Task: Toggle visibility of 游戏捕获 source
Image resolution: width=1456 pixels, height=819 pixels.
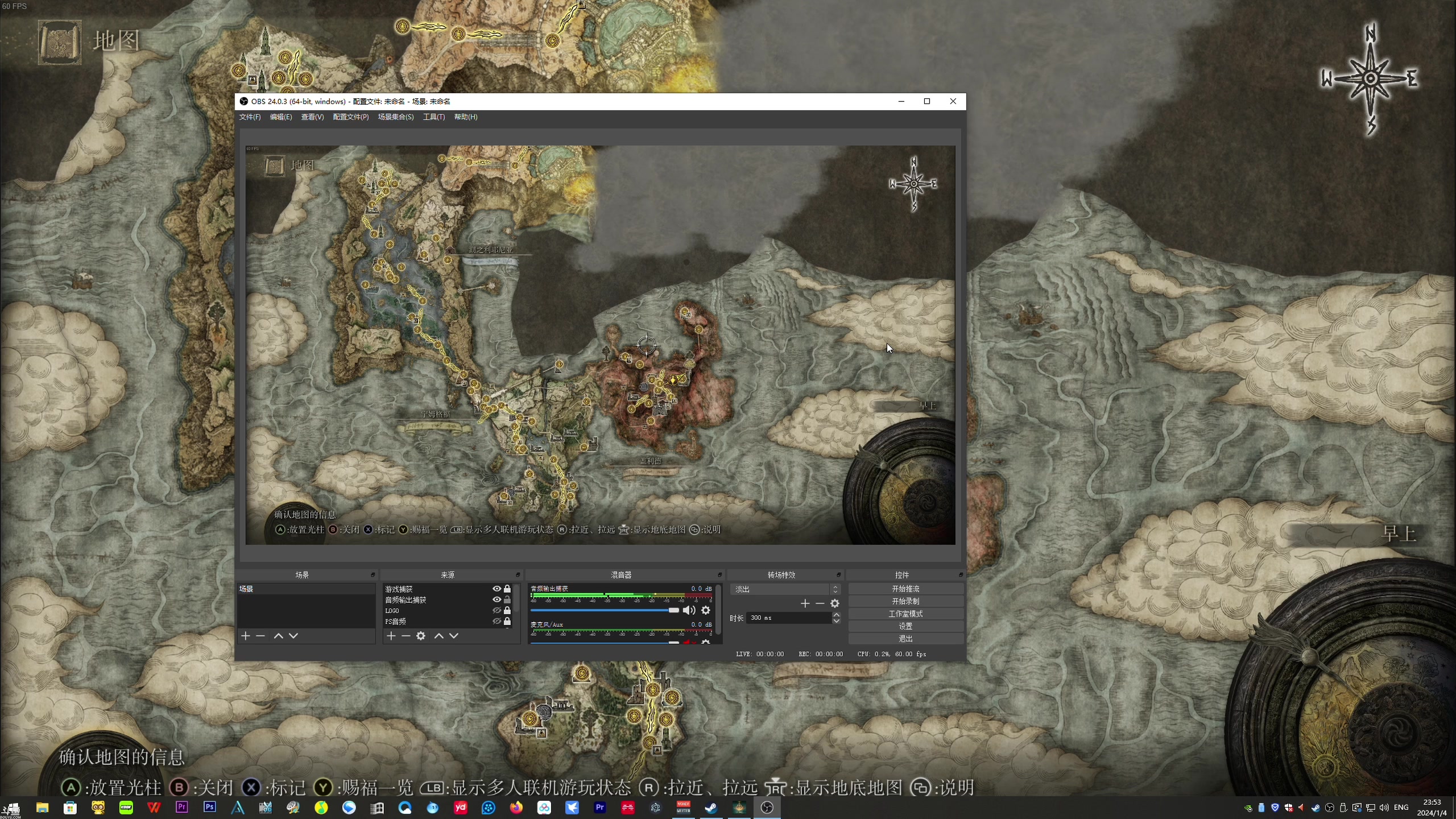Action: click(497, 589)
